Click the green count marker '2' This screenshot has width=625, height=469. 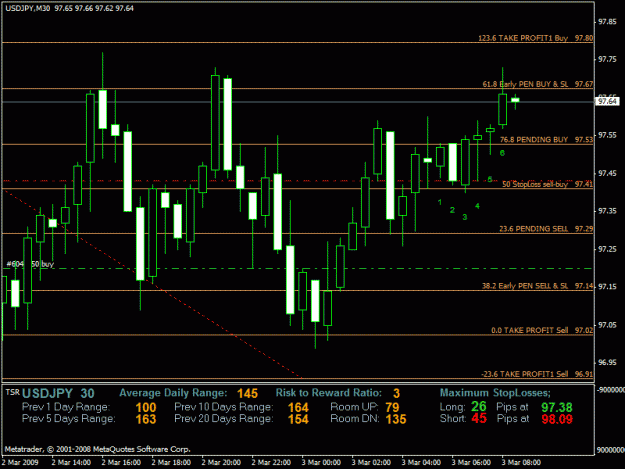coord(452,210)
